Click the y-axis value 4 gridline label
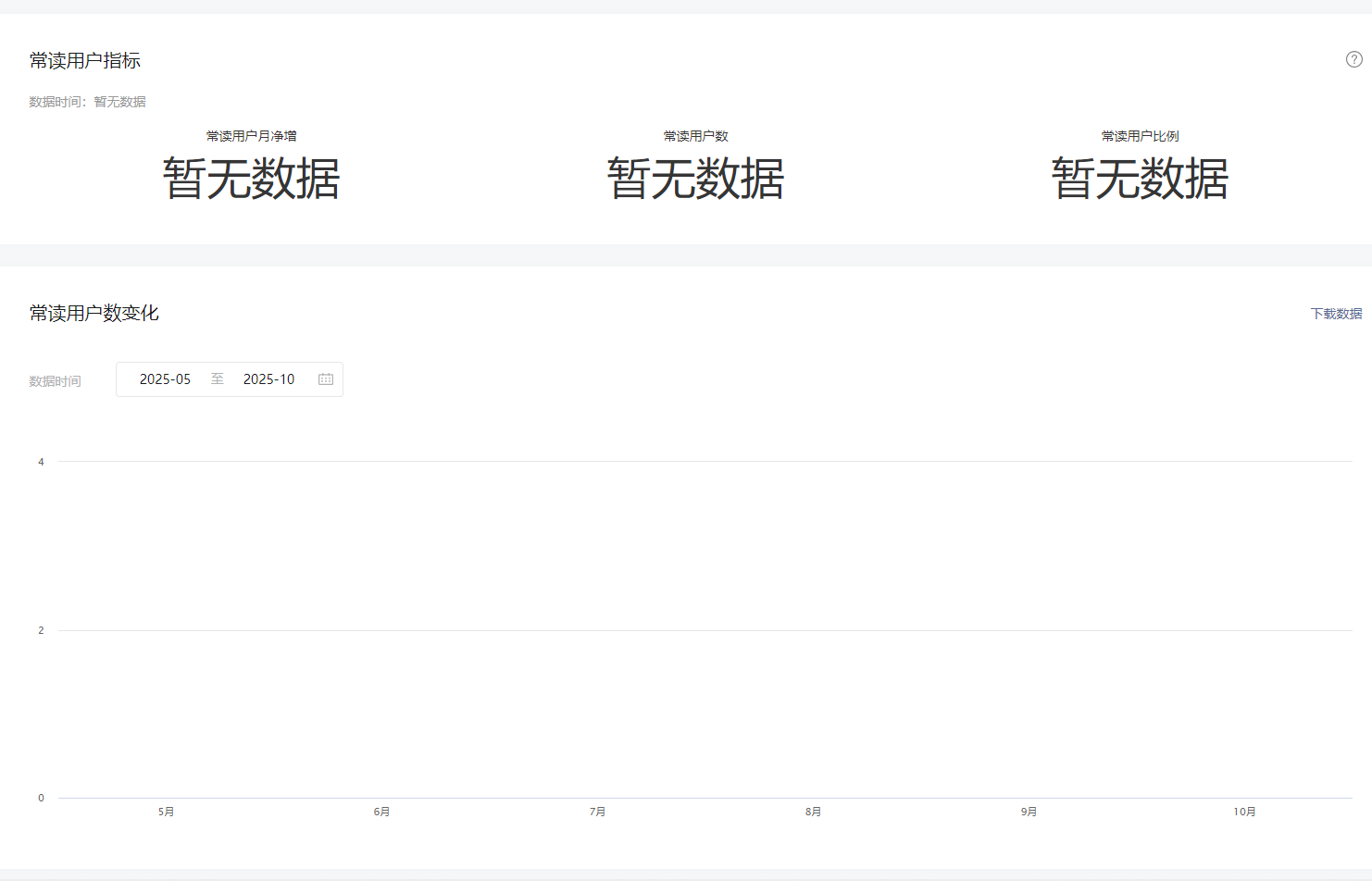Viewport: 1372px width, 881px height. pyautogui.click(x=41, y=462)
